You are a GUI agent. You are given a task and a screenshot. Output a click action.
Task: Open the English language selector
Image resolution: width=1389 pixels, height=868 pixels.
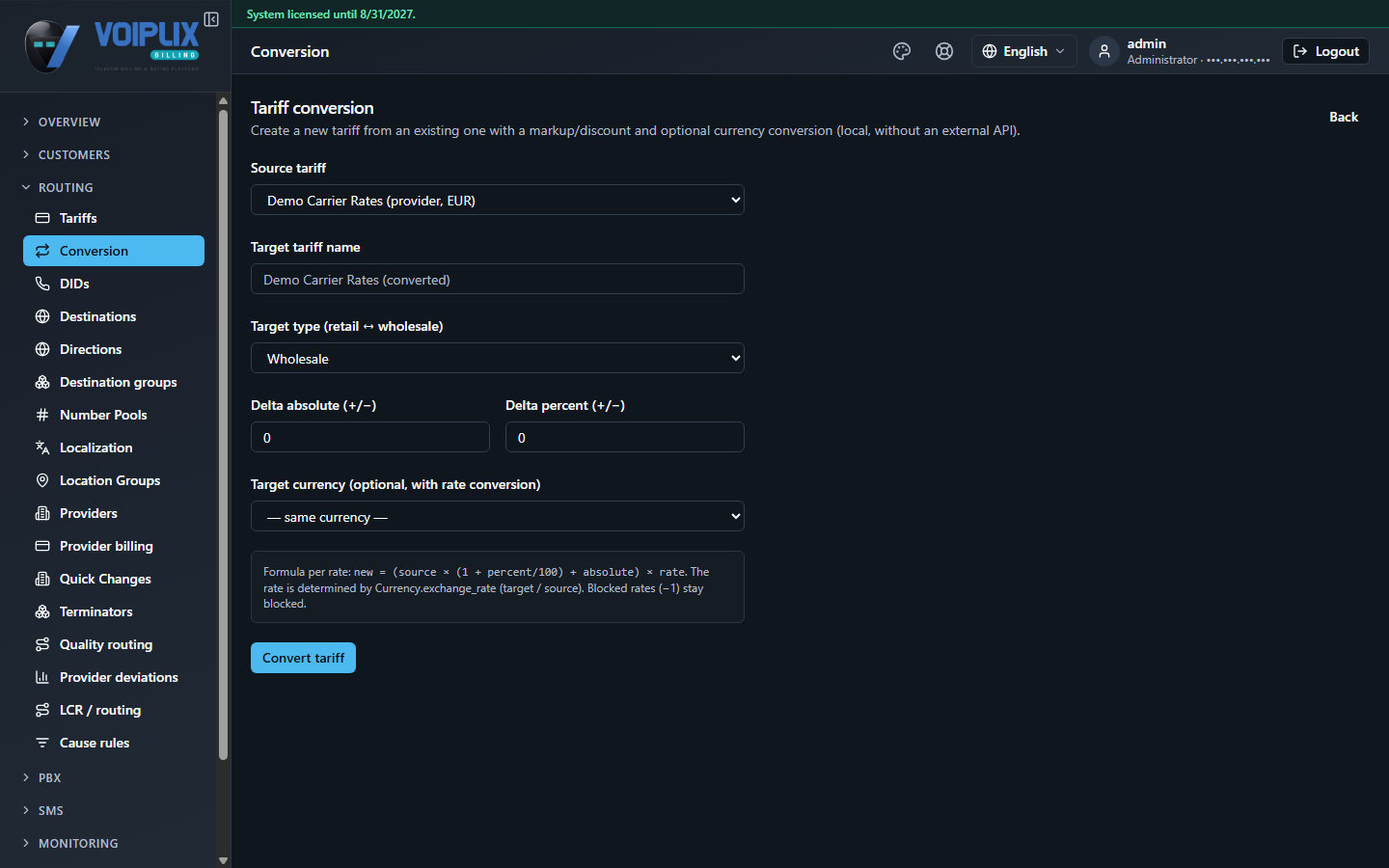click(1023, 51)
